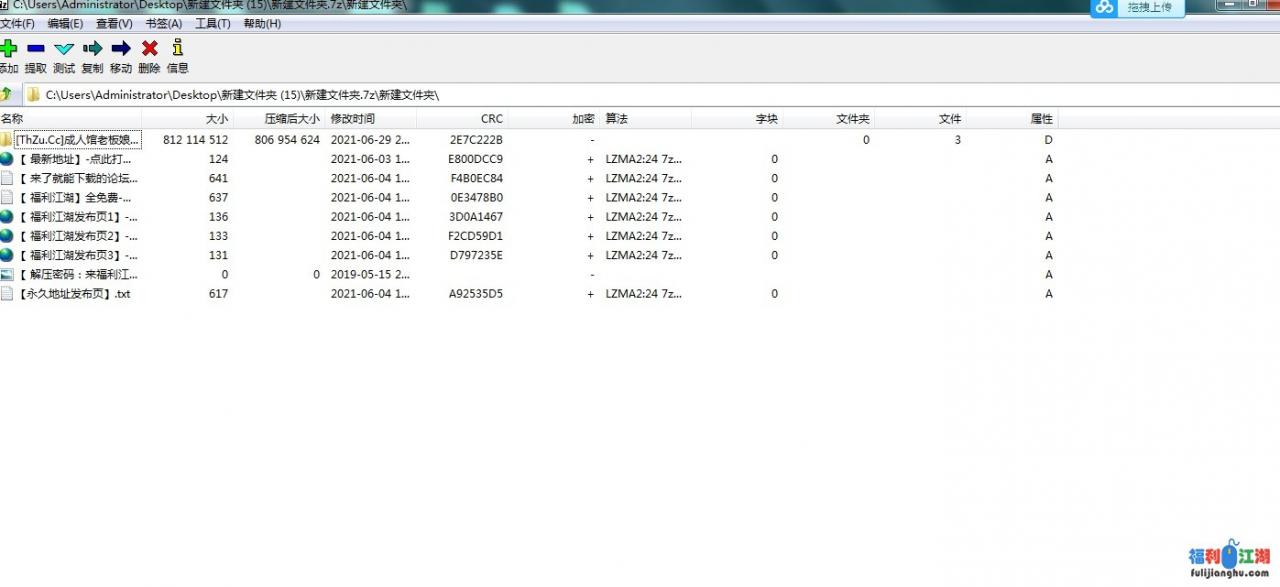Sort files by the 大小 column header

(216, 118)
